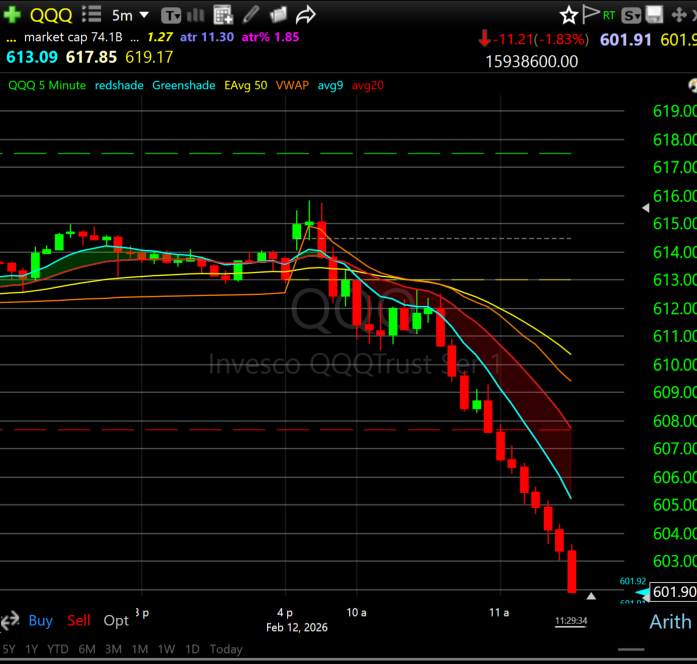Open the notes folder icon
Screen dimensions: 697x664
[279, 15]
